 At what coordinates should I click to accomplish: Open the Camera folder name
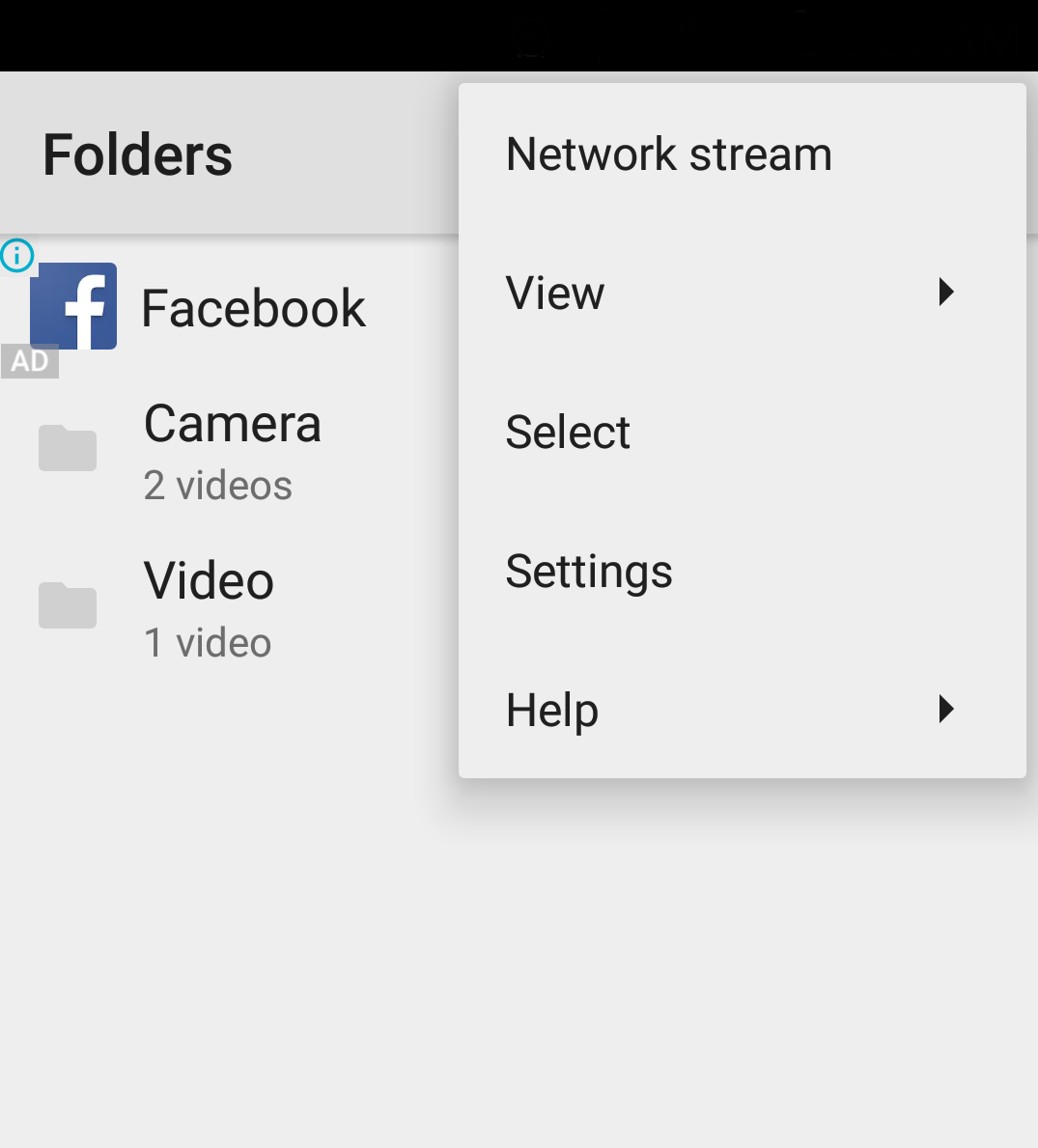(233, 423)
